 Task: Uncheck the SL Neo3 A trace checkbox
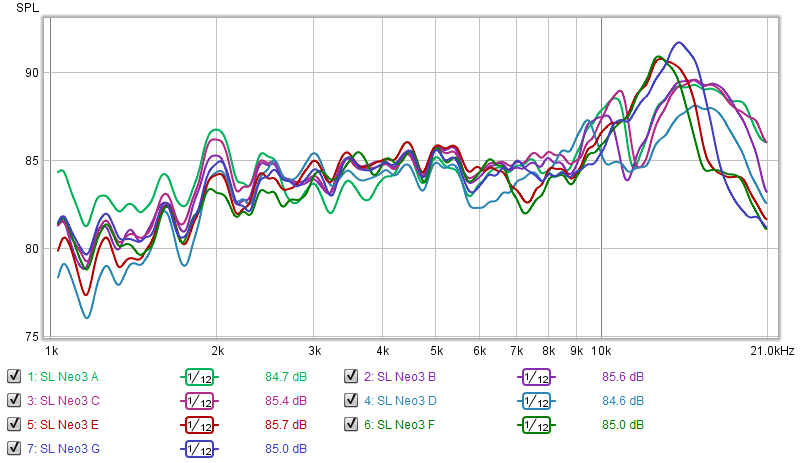(x=14, y=377)
